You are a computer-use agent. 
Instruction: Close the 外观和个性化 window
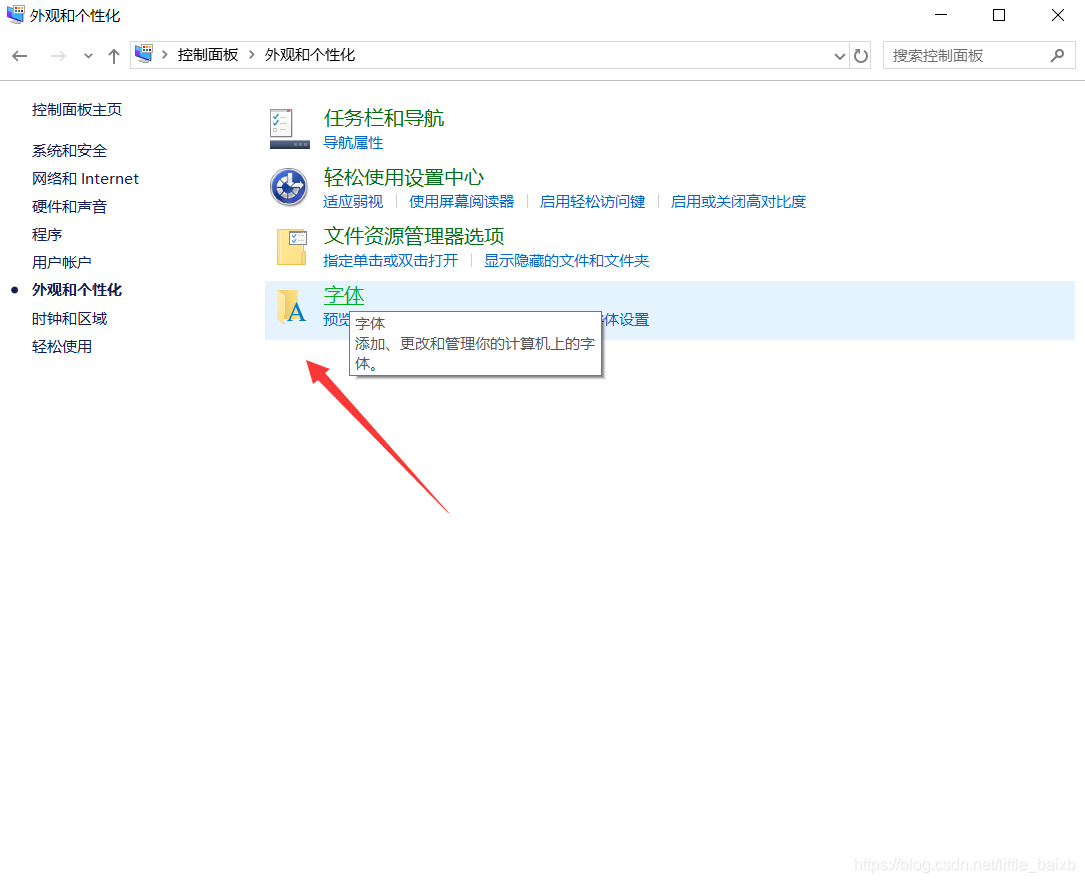point(1057,15)
